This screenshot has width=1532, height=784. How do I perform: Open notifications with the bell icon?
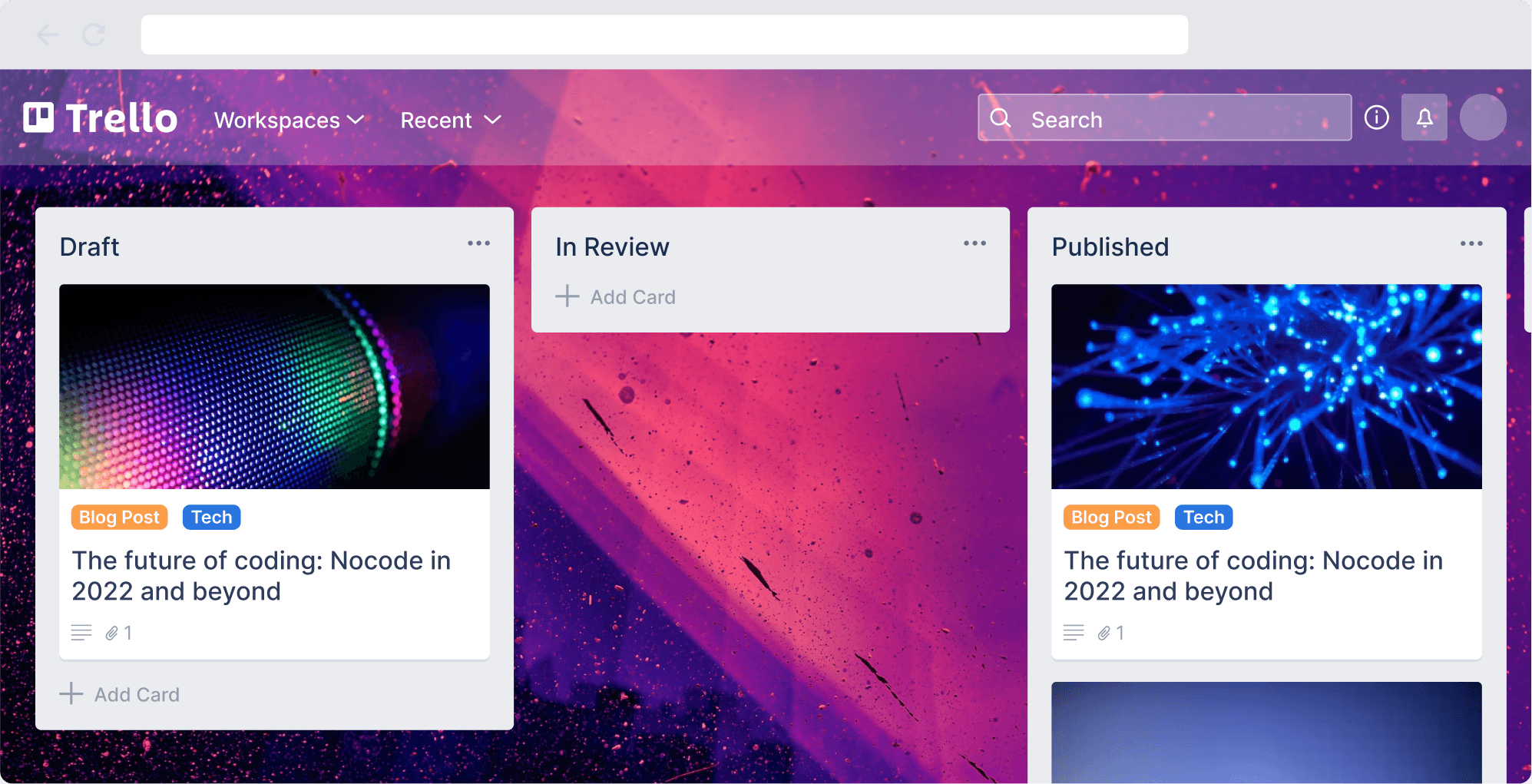(1424, 117)
